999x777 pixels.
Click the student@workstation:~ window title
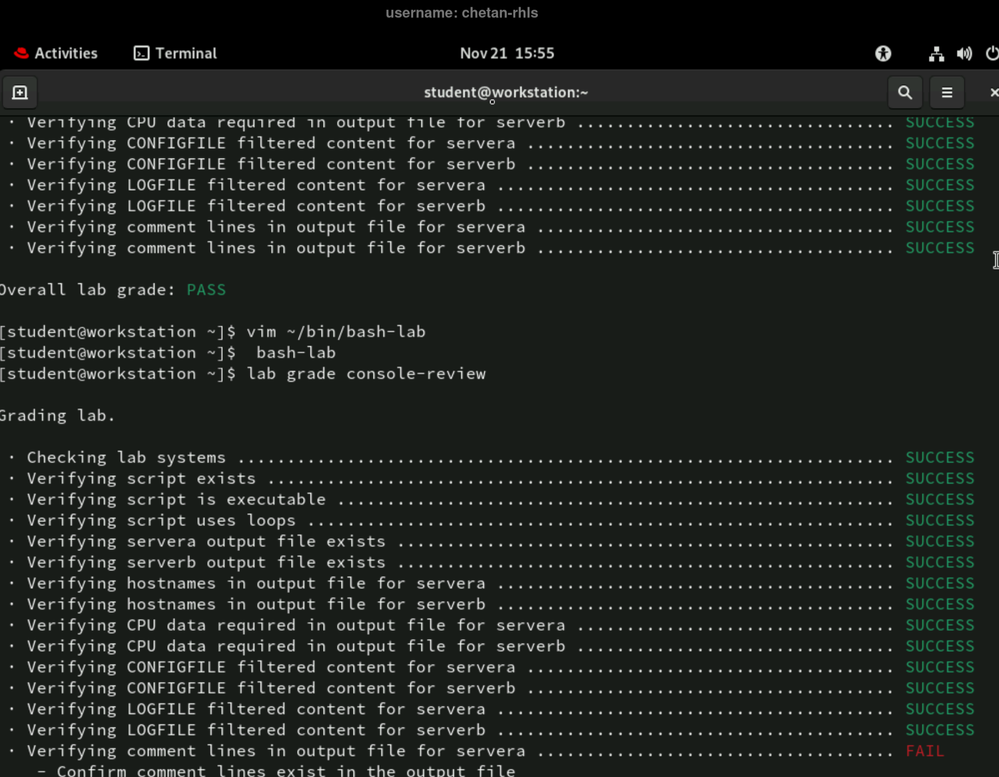pyautogui.click(x=506, y=92)
